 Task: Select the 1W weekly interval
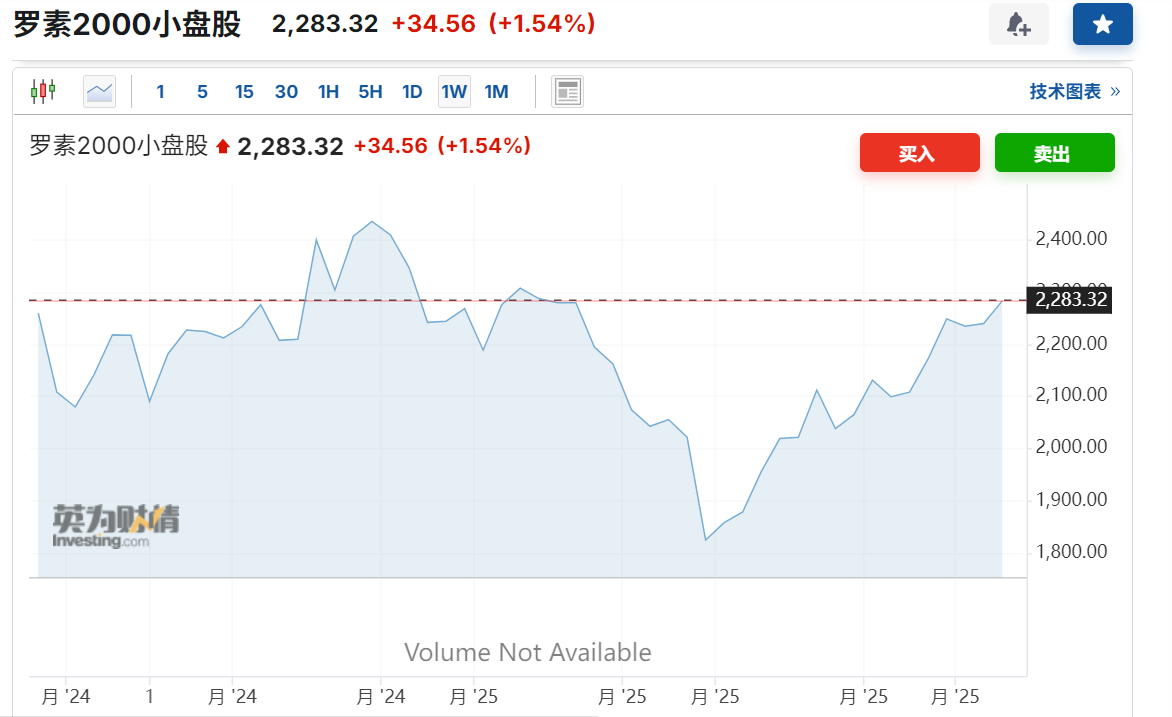coord(454,92)
